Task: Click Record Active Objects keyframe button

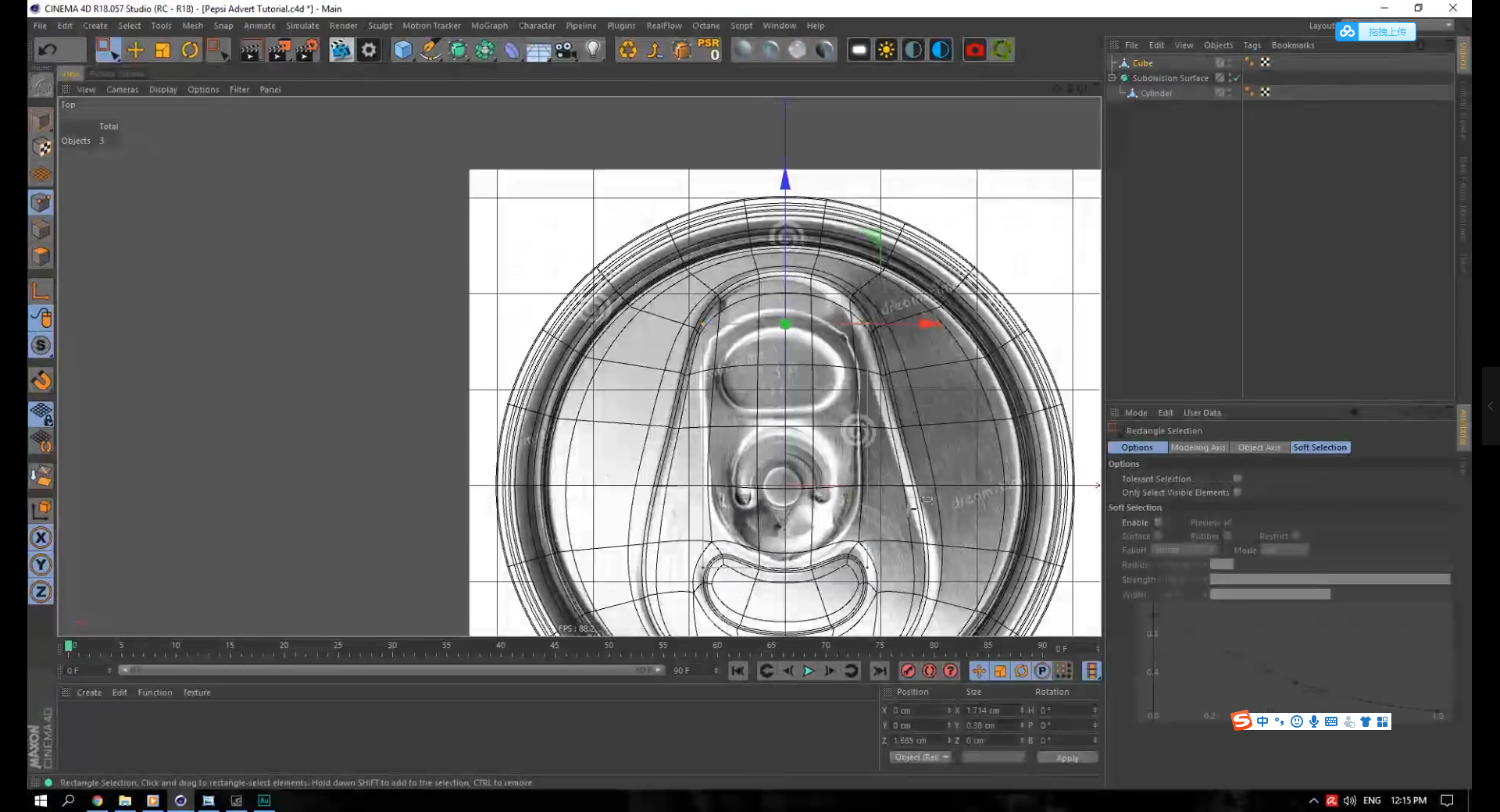Action: pyautogui.click(x=908, y=671)
